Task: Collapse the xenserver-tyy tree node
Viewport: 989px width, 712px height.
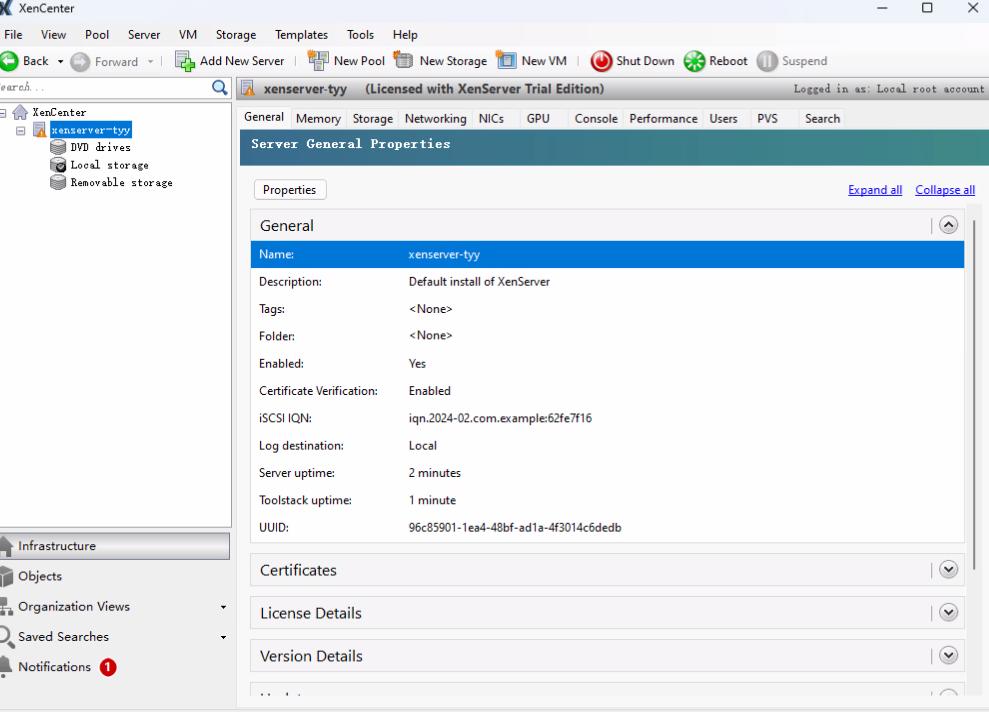Action: 22,130
